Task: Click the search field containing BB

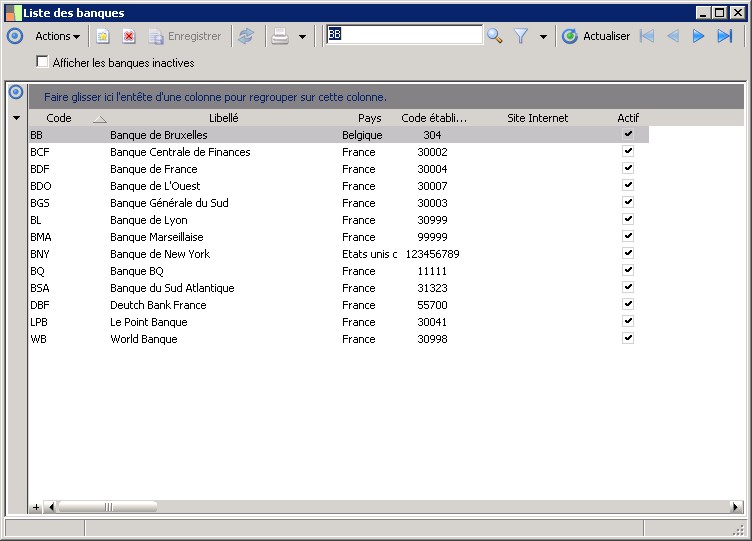Action: coord(404,35)
